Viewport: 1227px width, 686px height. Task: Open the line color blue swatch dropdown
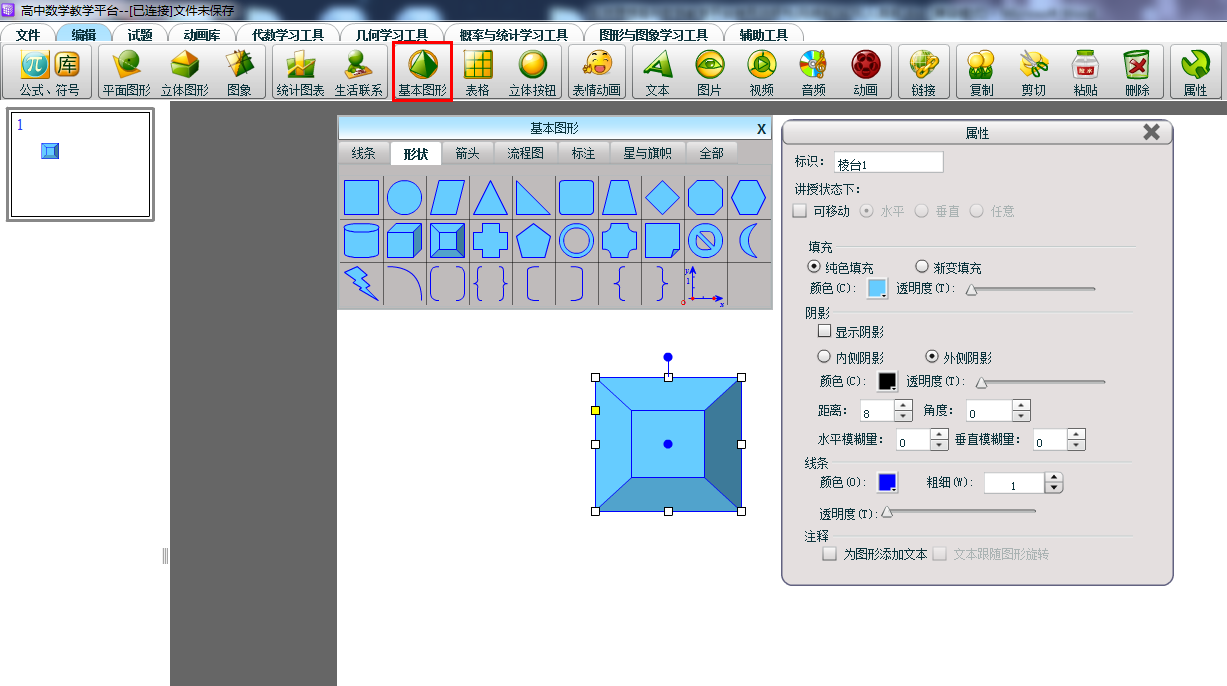pos(887,482)
